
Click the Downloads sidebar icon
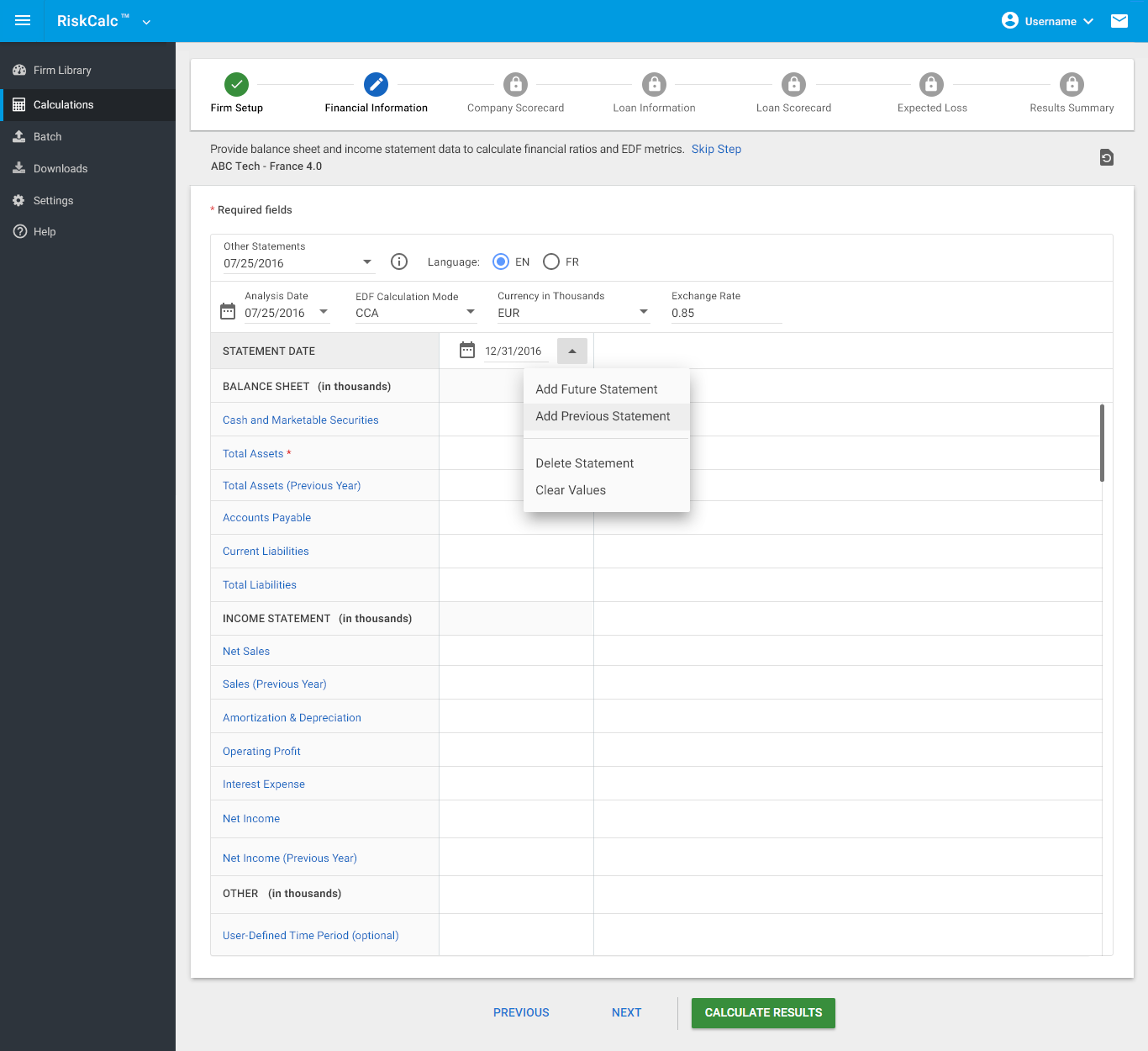[19, 168]
